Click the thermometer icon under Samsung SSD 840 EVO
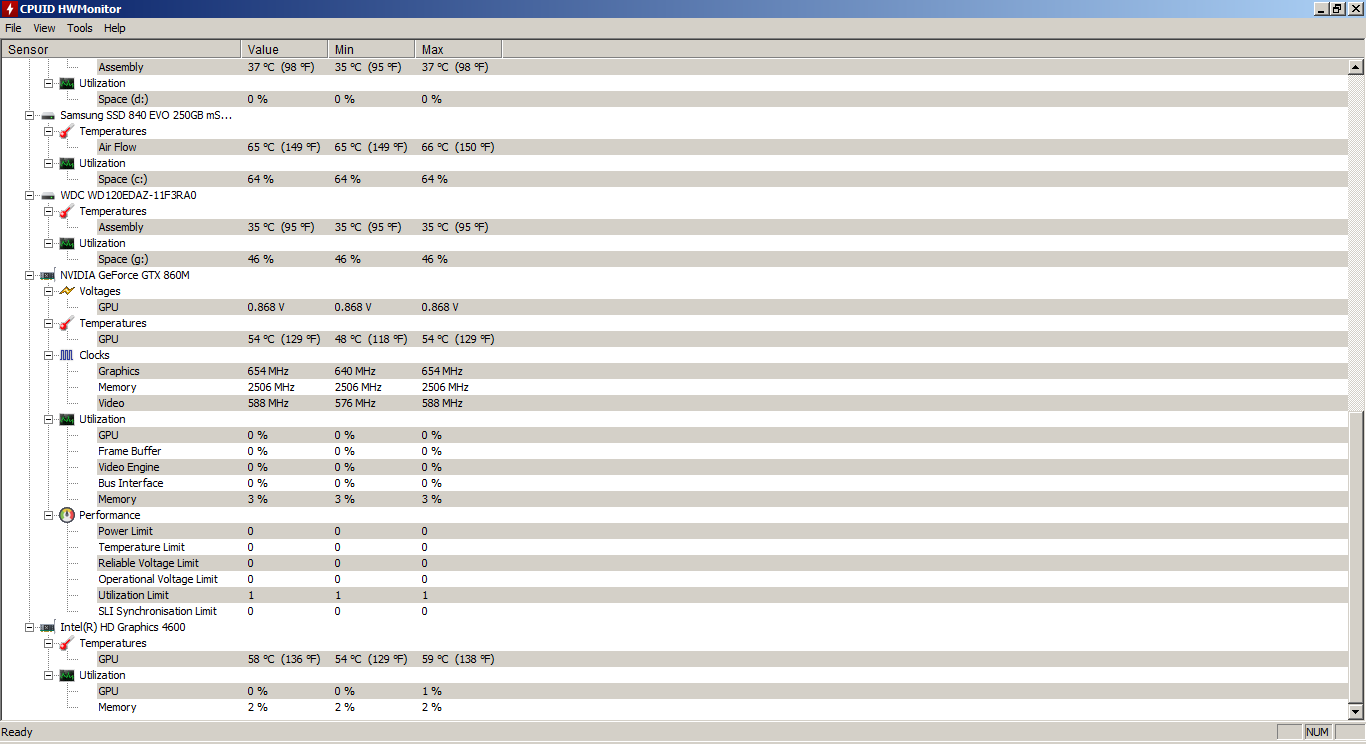Viewport: 1366px width, 744px height. (x=67, y=131)
